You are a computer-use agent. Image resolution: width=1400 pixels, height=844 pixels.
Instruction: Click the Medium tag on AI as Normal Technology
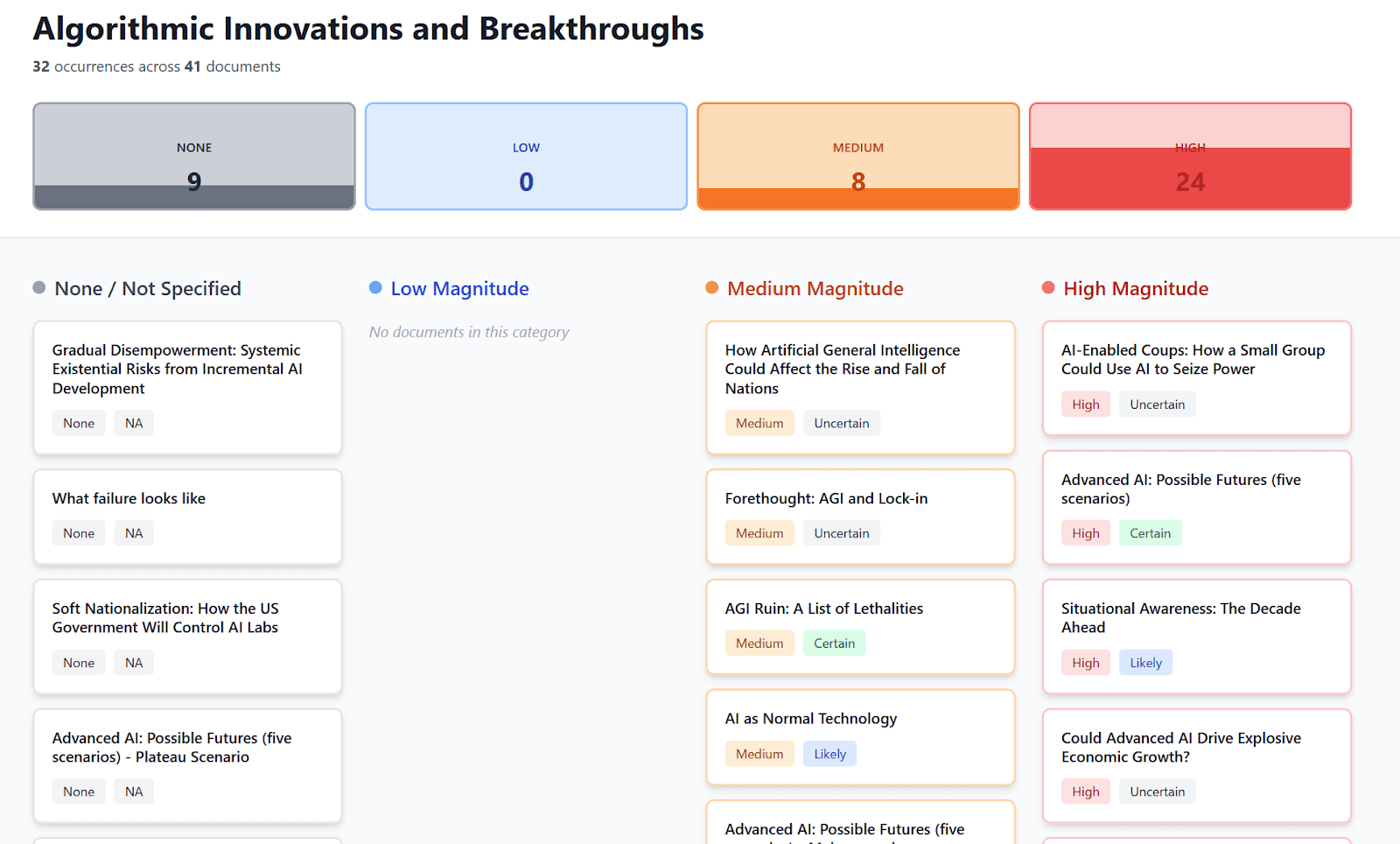click(x=759, y=754)
